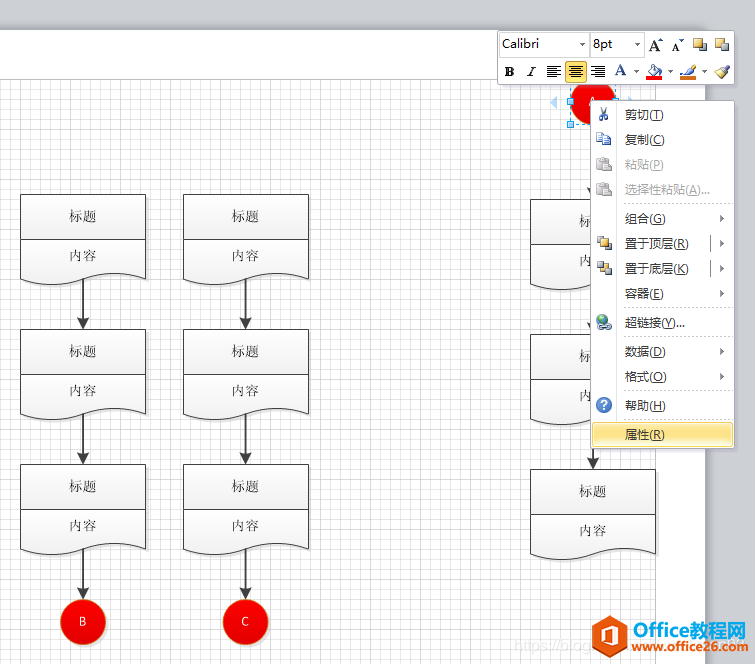This screenshot has height=664, width=755.
Task: Set text alignment to left
Action: click(553, 72)
